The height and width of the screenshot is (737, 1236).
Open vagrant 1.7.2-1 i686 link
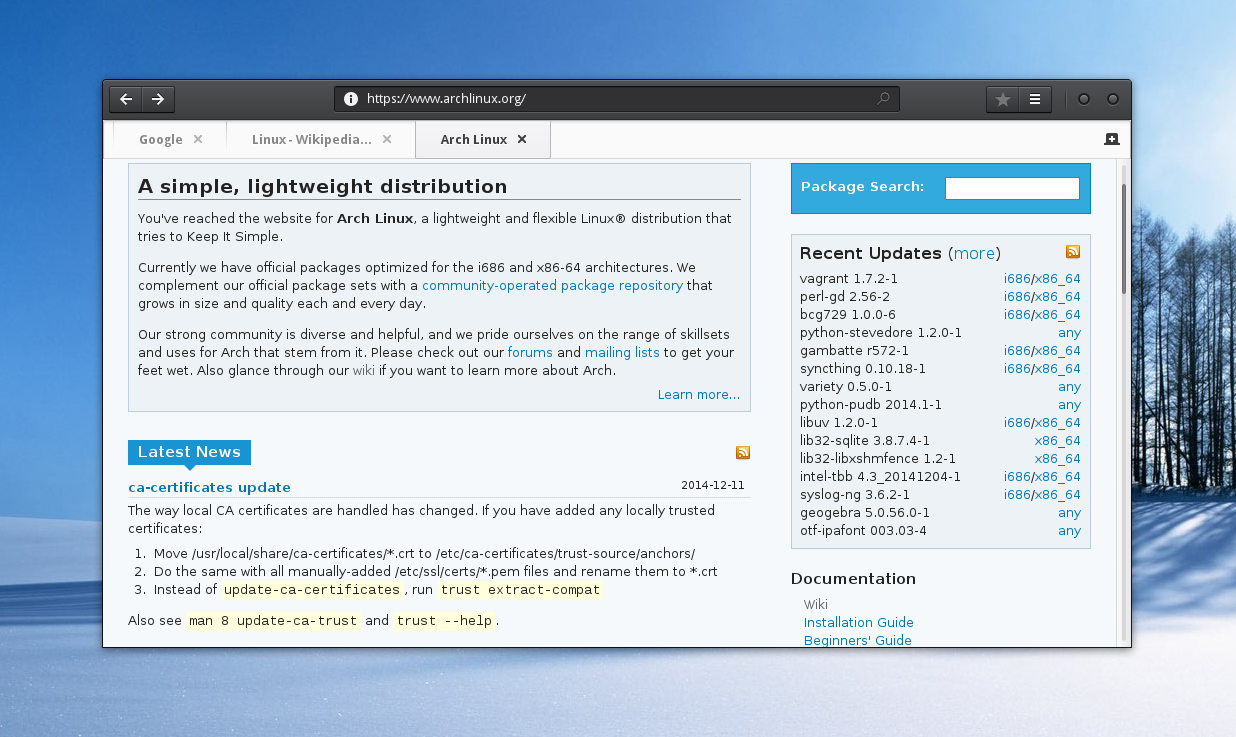(1017, 279)
